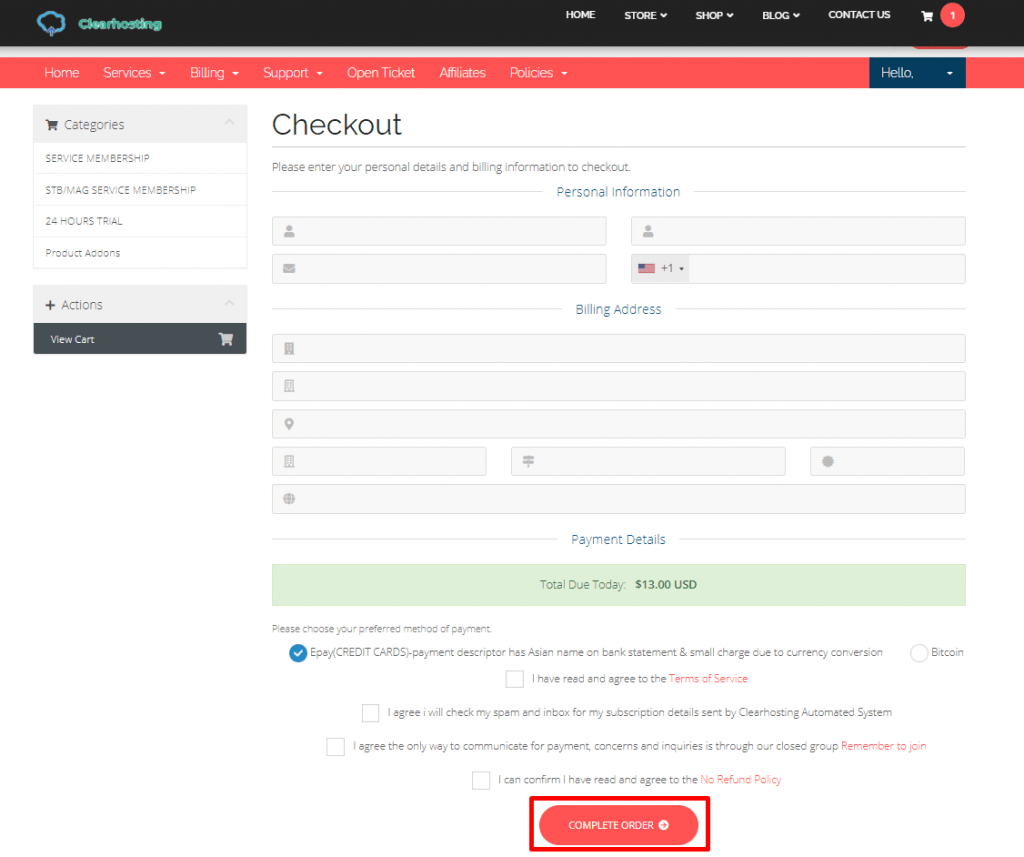Collapse the Categories panel chevron
This screenshot has width=1024, height=857.
[229, 122]
